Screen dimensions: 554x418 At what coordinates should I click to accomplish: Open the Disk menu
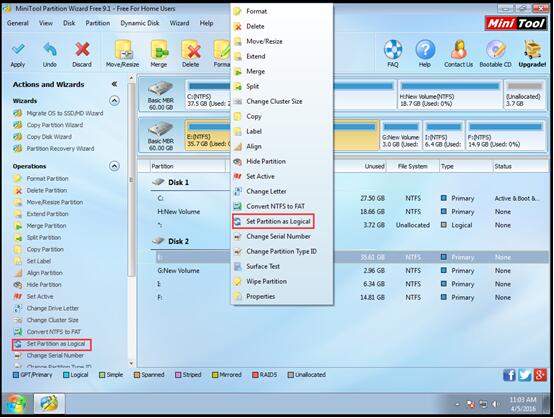click(69, 23)
